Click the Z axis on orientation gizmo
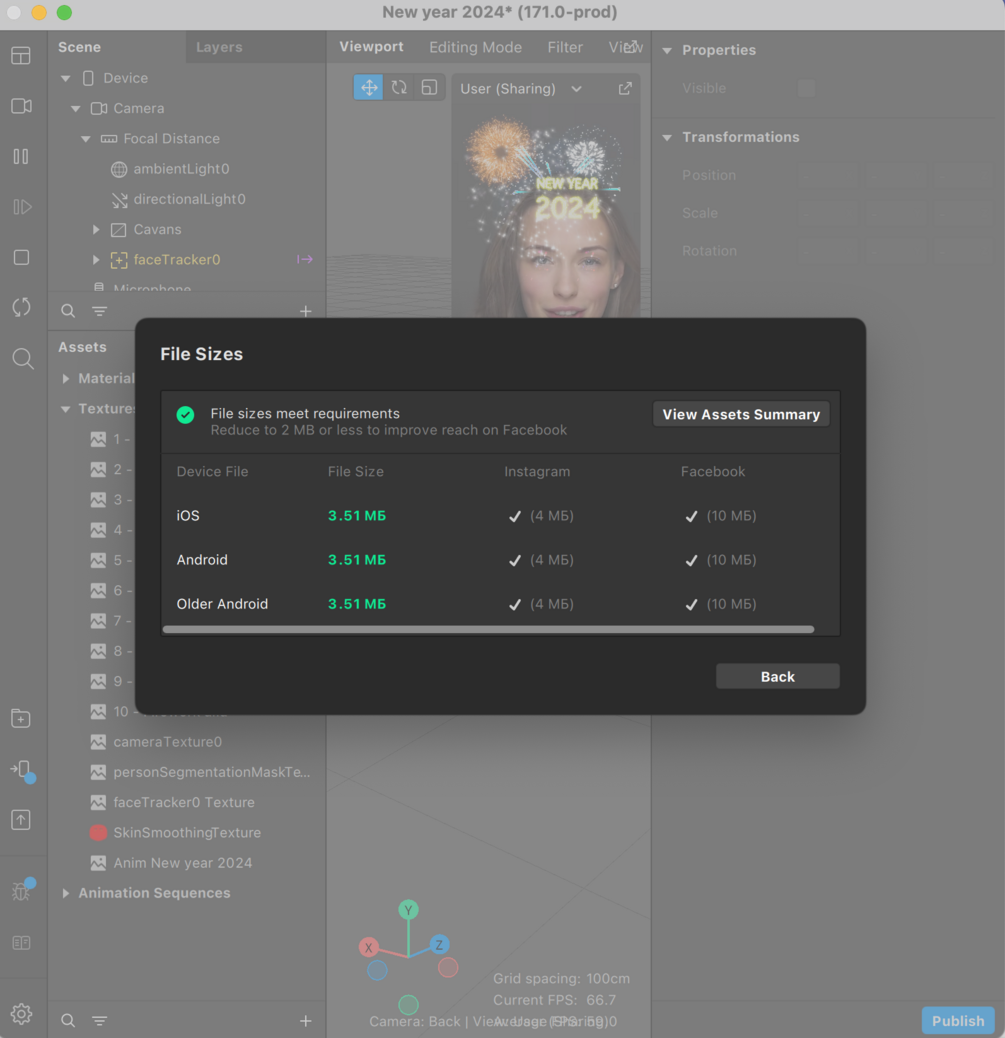The width and height of the screenshot is (1005, 1038). tap(439, 945)
